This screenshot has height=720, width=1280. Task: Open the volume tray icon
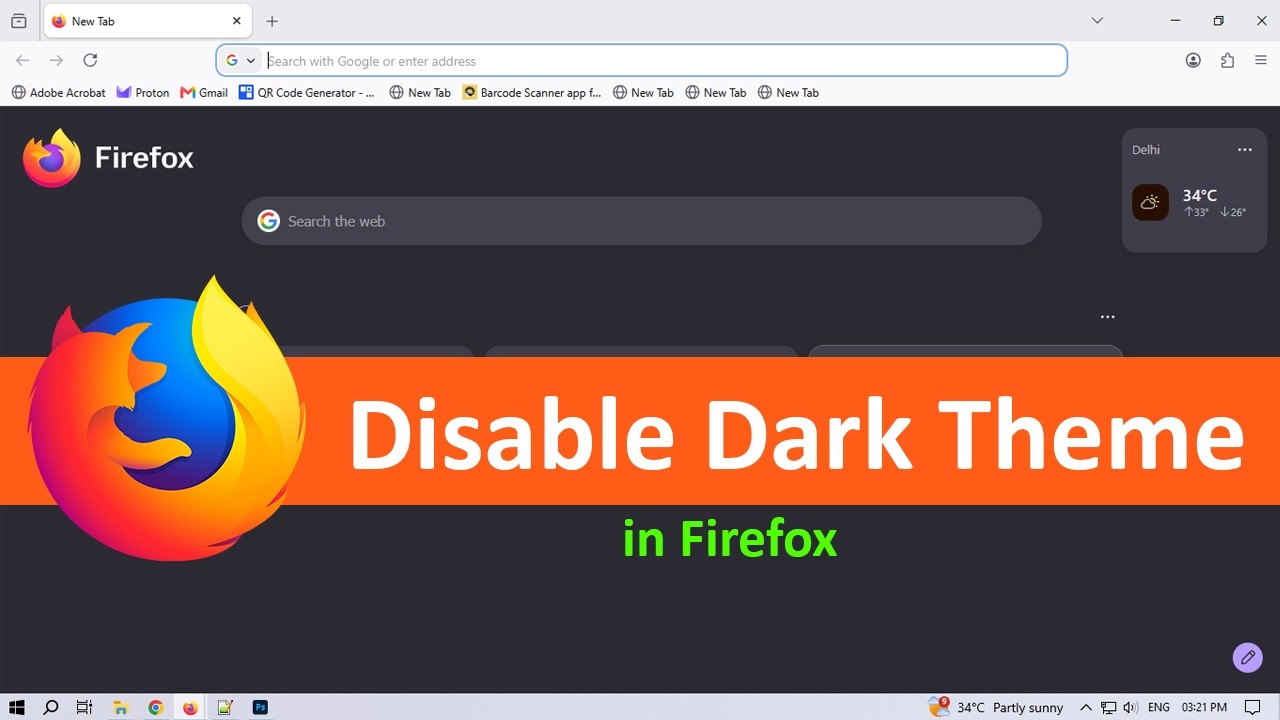click(1130, 707)
